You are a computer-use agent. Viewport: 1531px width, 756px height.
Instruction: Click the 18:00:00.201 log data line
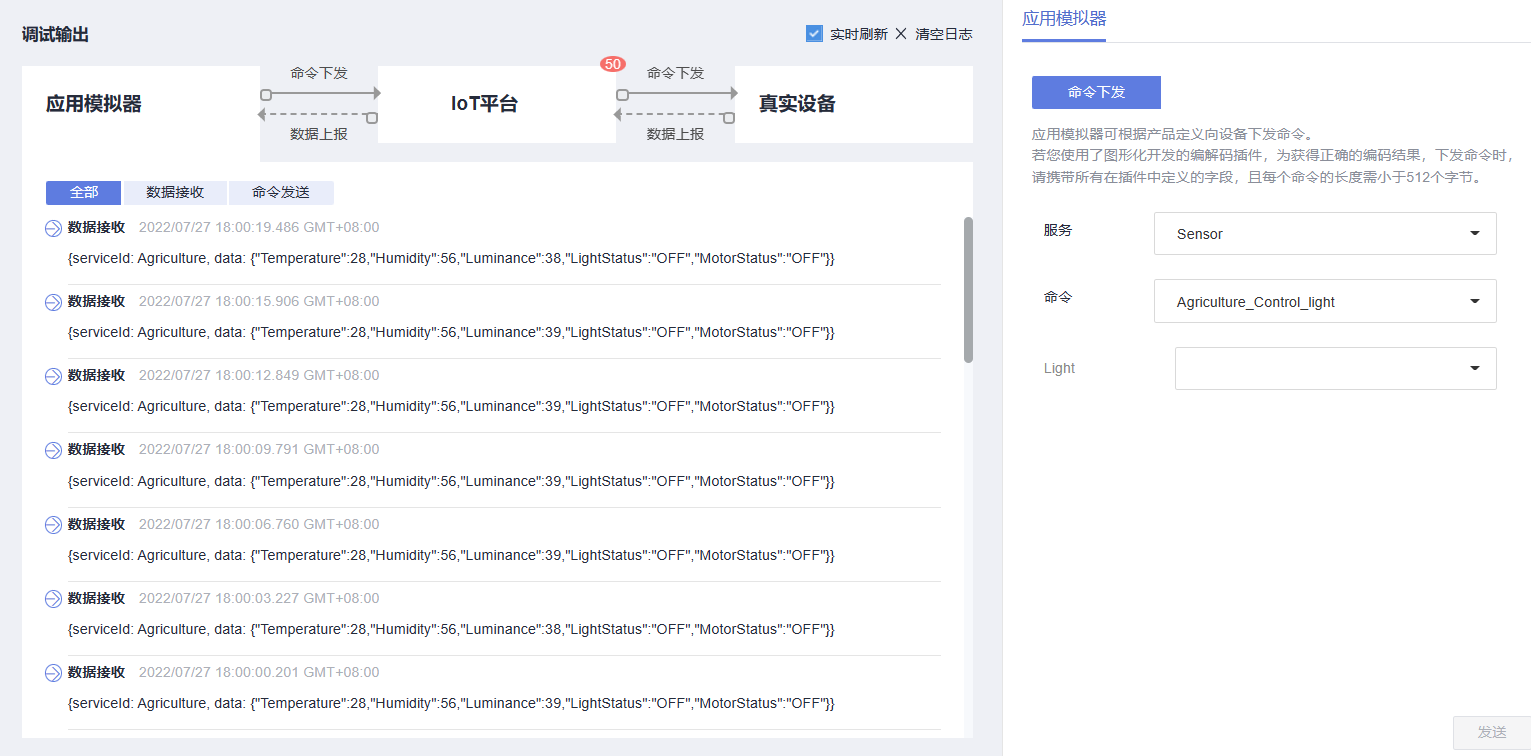(x=451, y=703)
